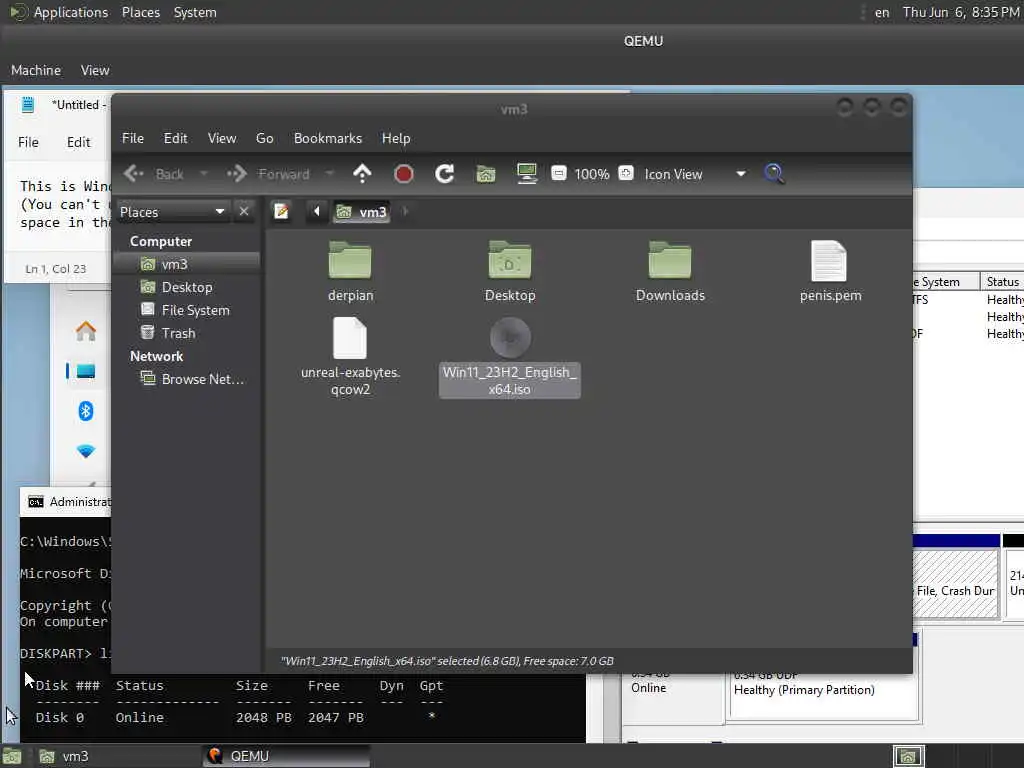This screenshot has height=768, width=1024.
Task: Toggle the location text entry pencil icon
Action: (281, 212)
